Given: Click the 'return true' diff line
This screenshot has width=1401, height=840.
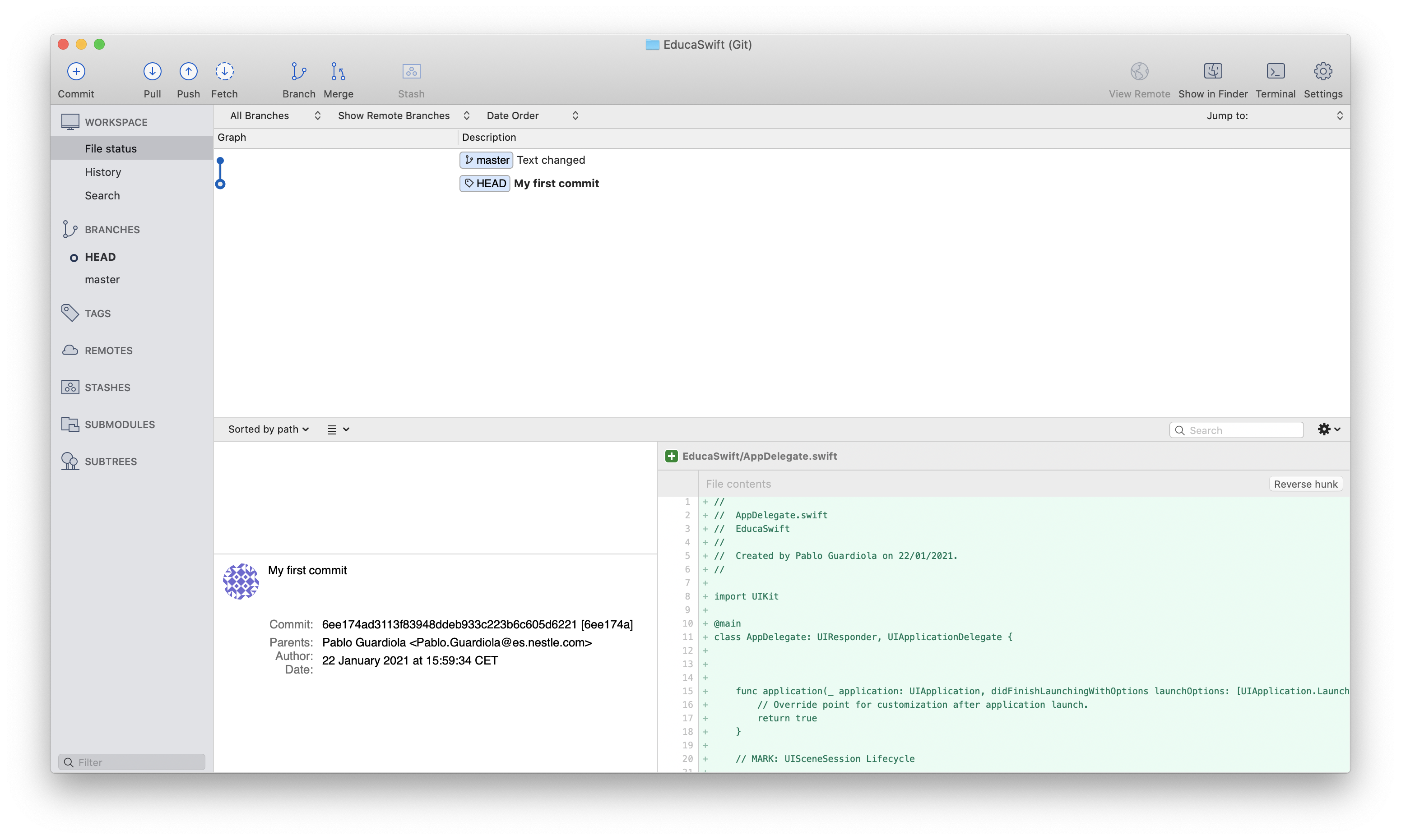Looking at the screenshot, I should [x=787, y=718].
